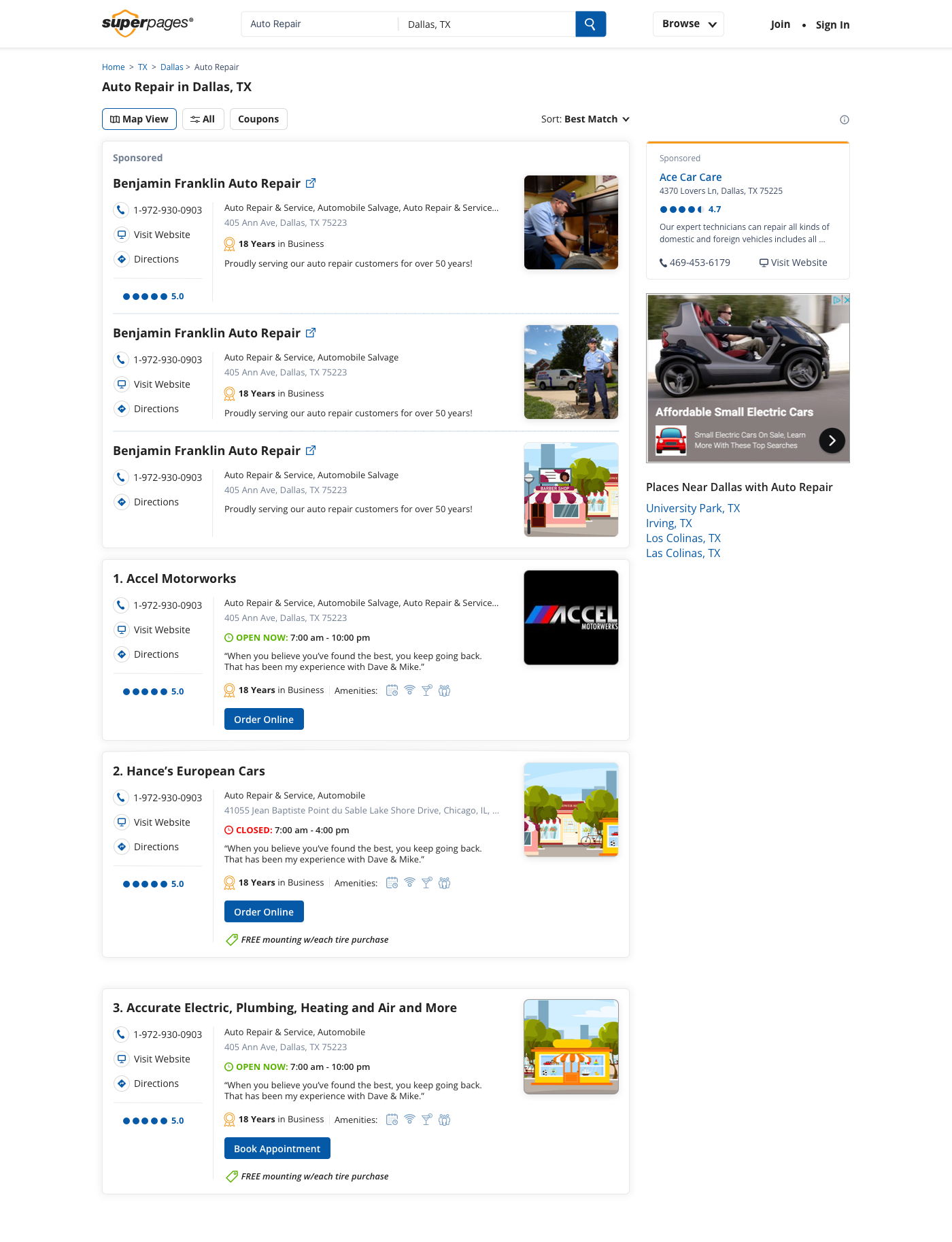952x1242 pixels.
Task: Click the Auto Repair search field
Action: click(320, 24)
